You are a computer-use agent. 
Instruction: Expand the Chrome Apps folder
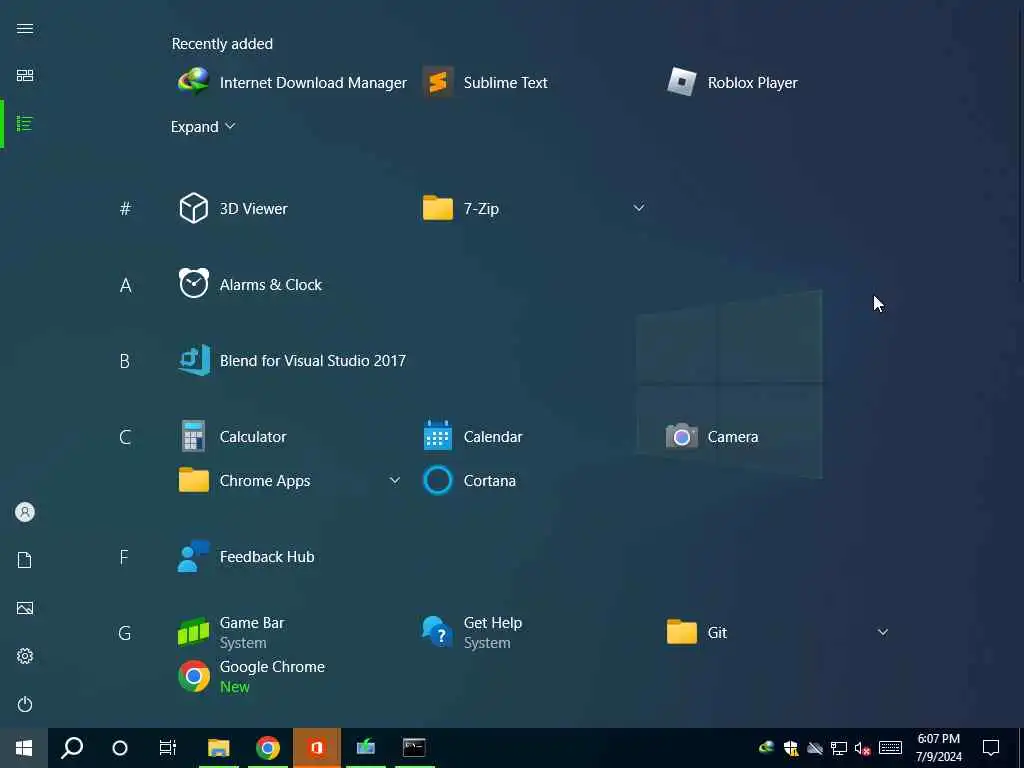[x=394, y=481]
